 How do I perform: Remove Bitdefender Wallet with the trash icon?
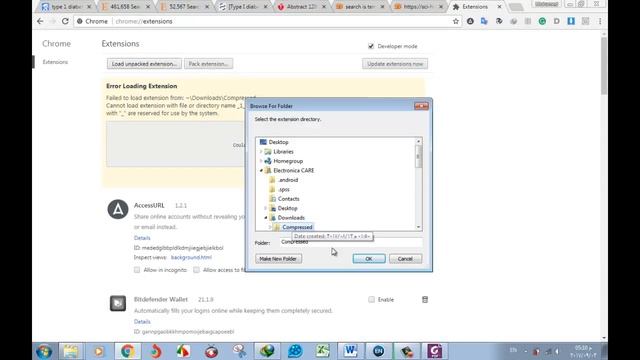425,300
